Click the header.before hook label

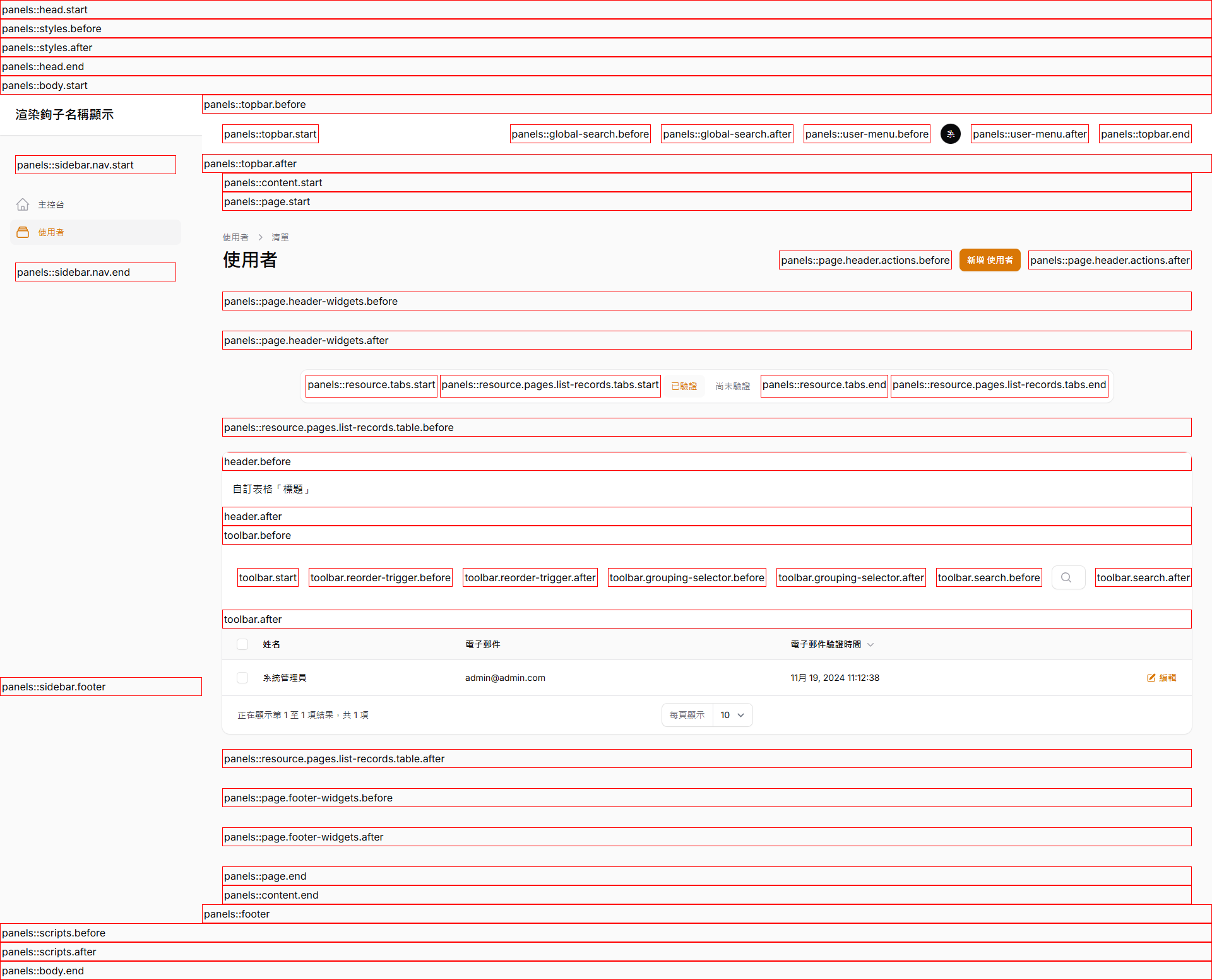point(707,461)
